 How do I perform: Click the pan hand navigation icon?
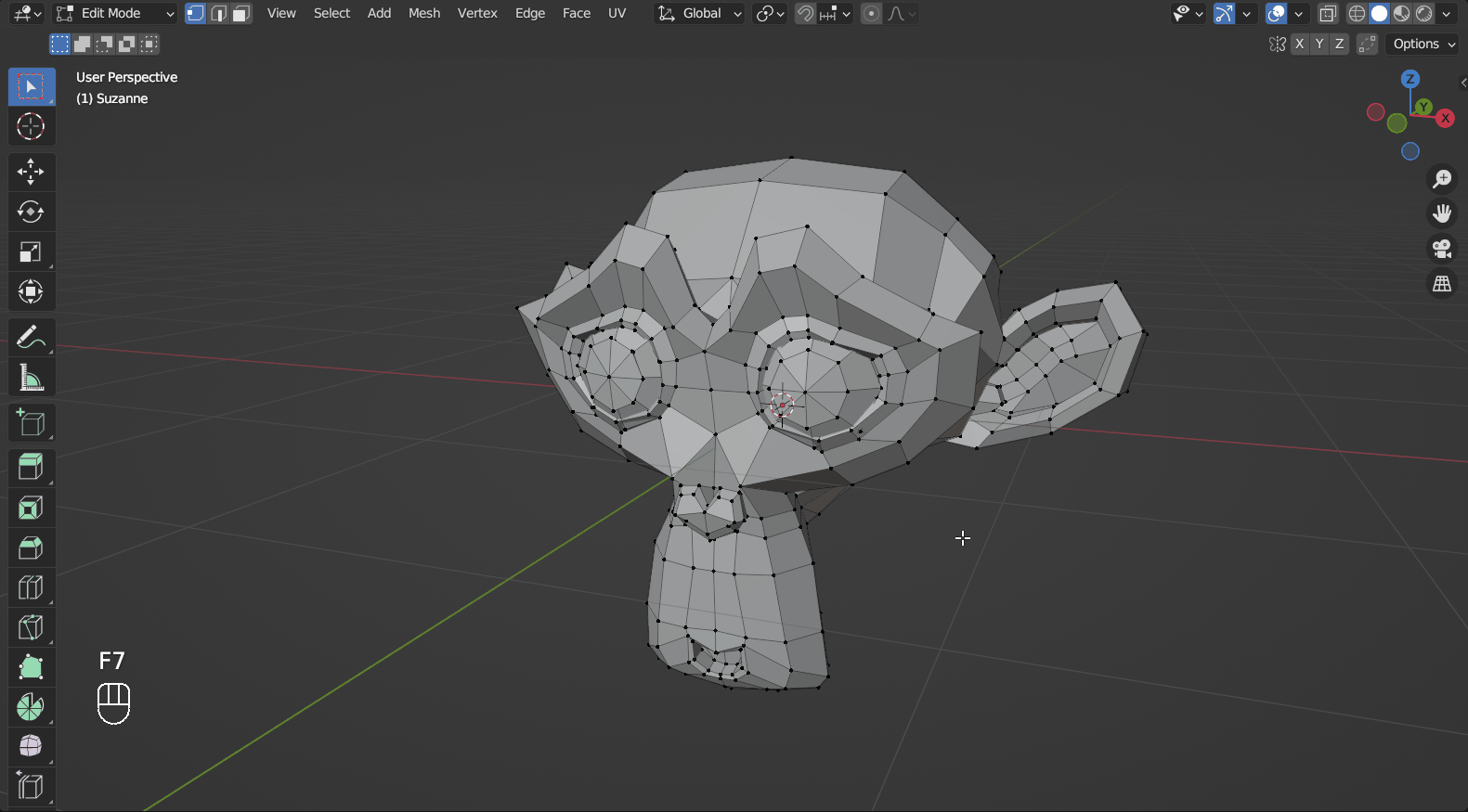[x=1442, y=213]
